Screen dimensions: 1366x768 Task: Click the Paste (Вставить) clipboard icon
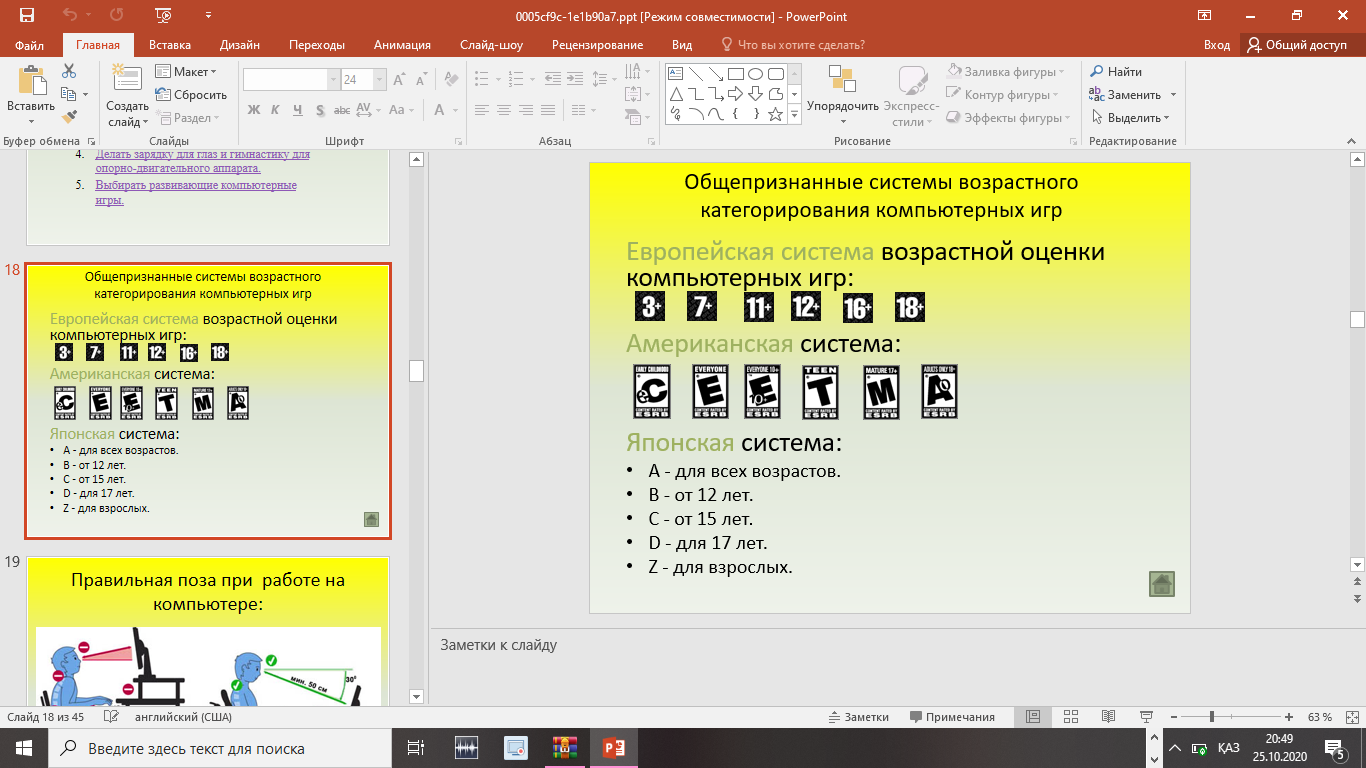pyautogui.click(x=31, y=81)
